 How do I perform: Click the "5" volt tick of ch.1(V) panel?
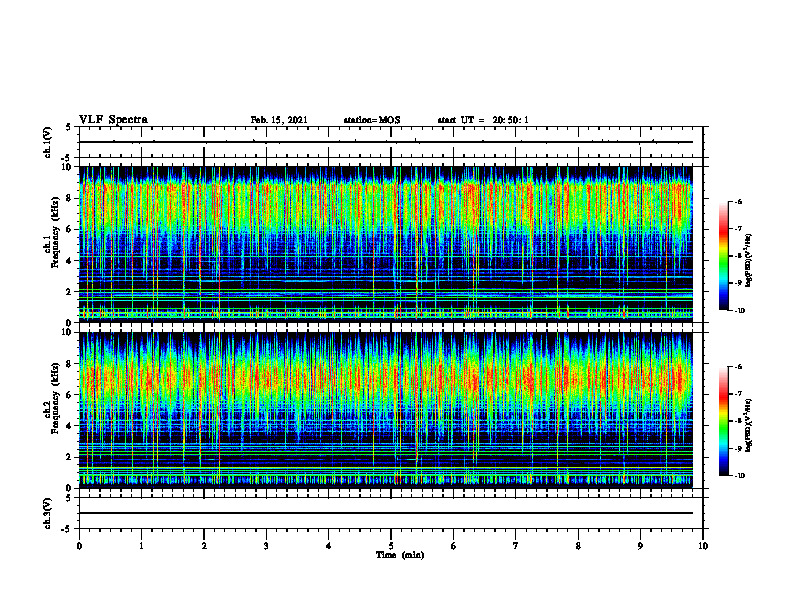pyautogui.click(x=69, y=127)
